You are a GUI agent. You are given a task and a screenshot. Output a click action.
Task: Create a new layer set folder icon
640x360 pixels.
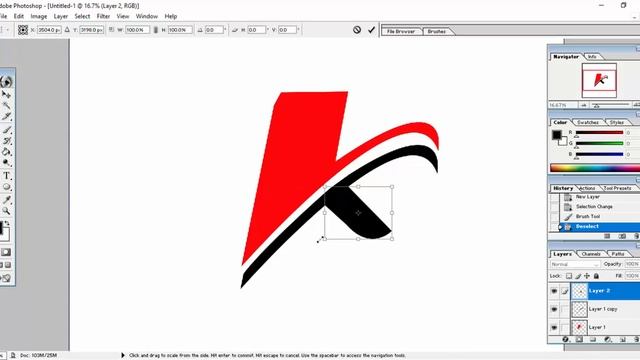[593, 340]
